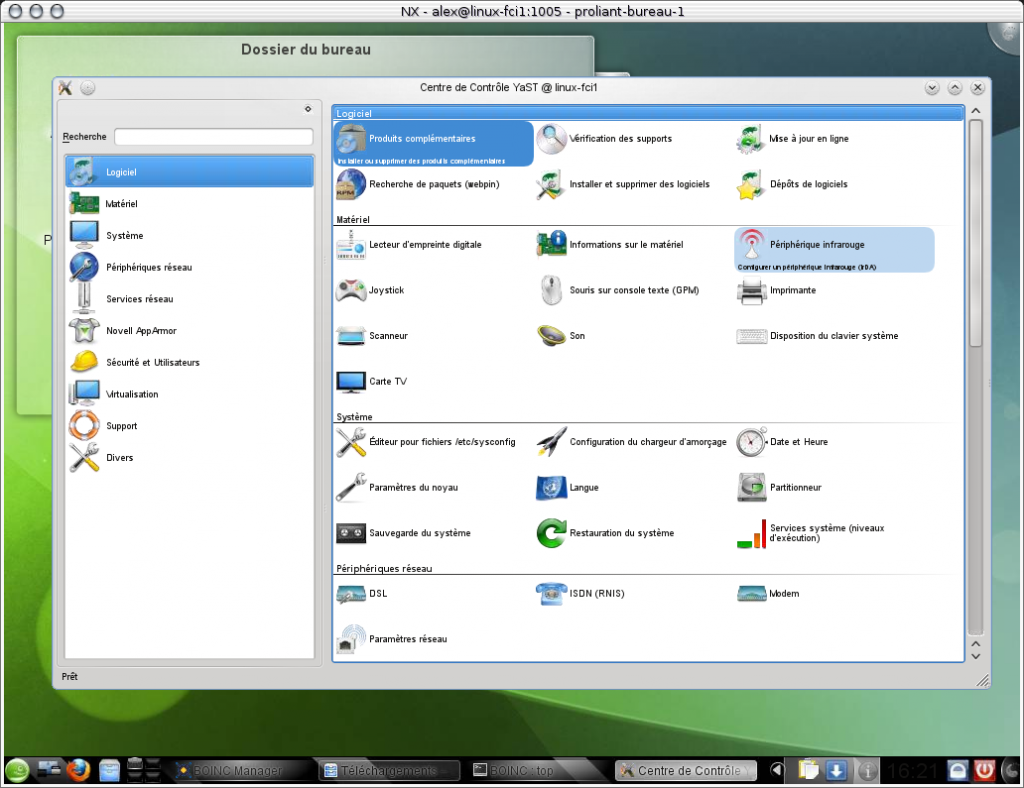Open the ISDN (RNIS) configuration
1024x788 pixels.
551,593
